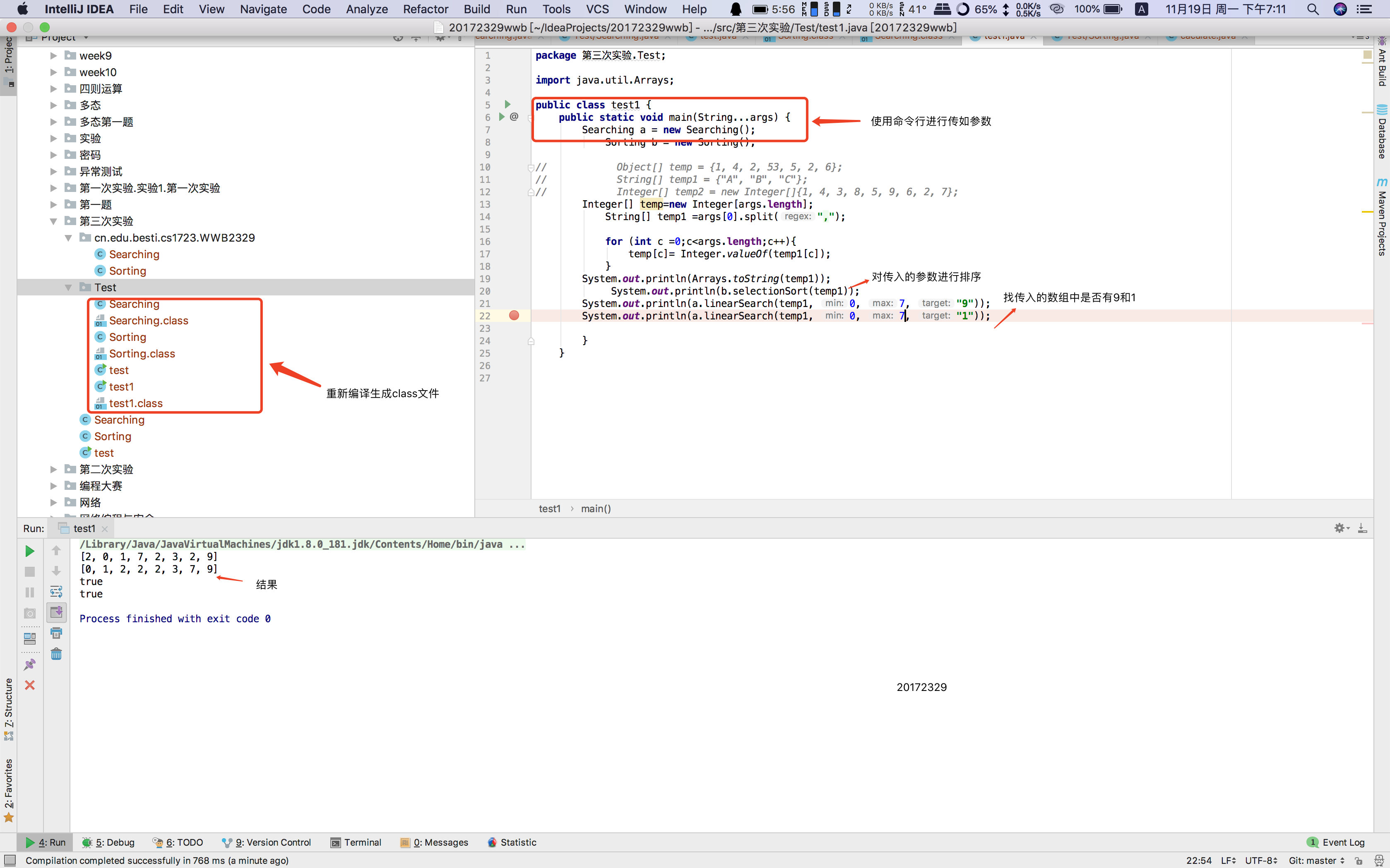Run main method from gutter on line 6
1390x868 pixels.
click(501, 117)
